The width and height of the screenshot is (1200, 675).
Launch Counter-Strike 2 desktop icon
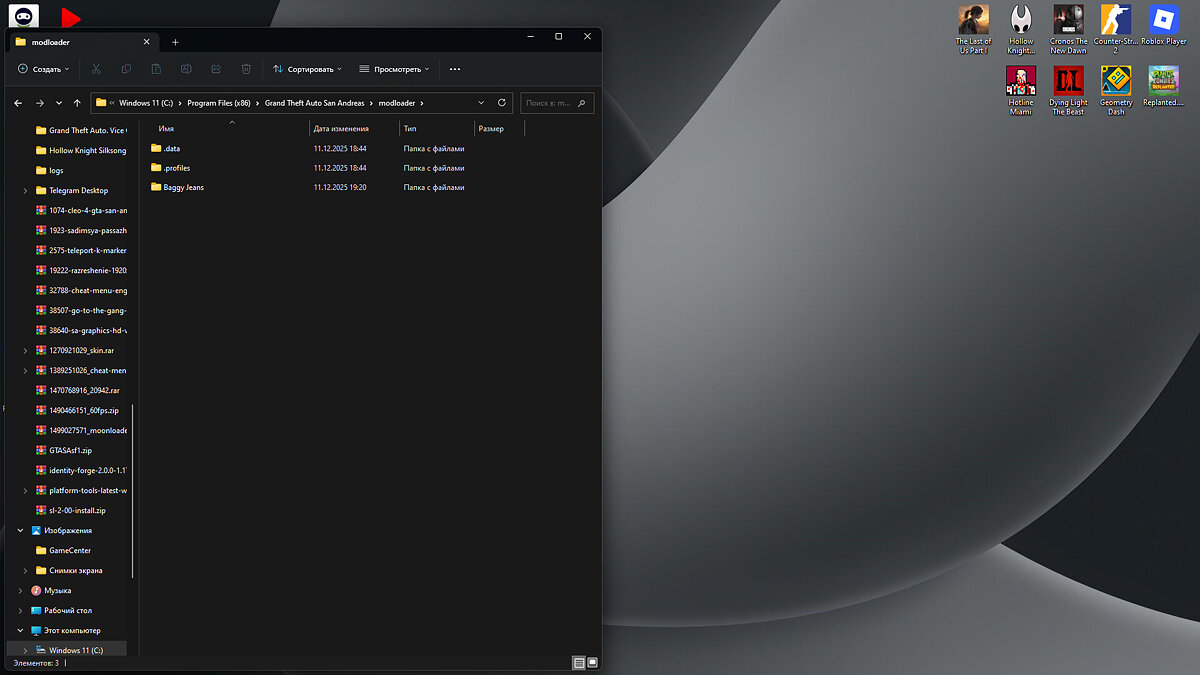click(1116, 28)
